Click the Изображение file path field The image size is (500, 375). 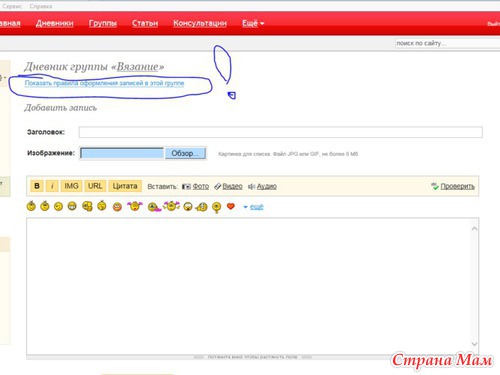pos(122,153)
